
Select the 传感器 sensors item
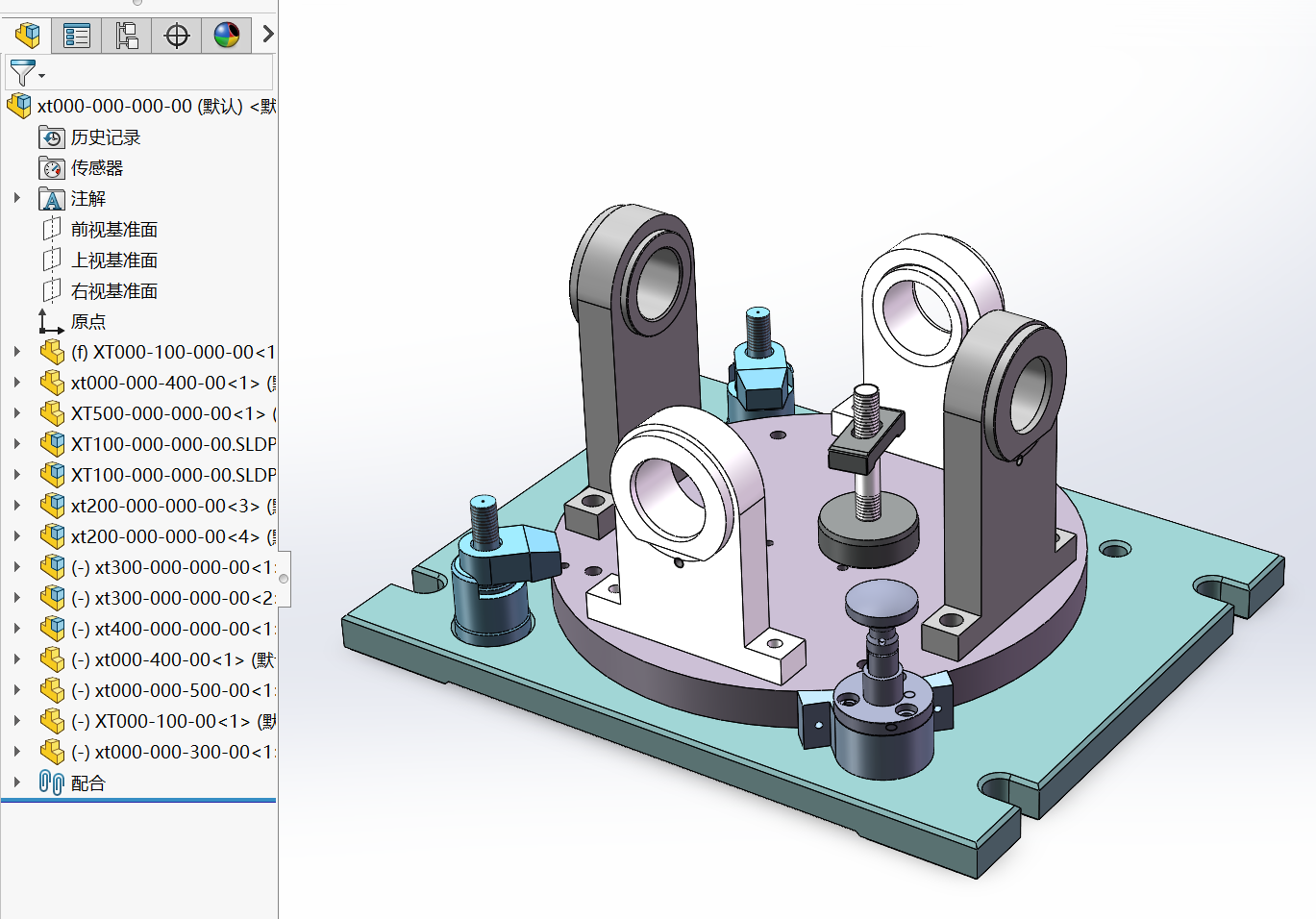click(x=96, y=168)
